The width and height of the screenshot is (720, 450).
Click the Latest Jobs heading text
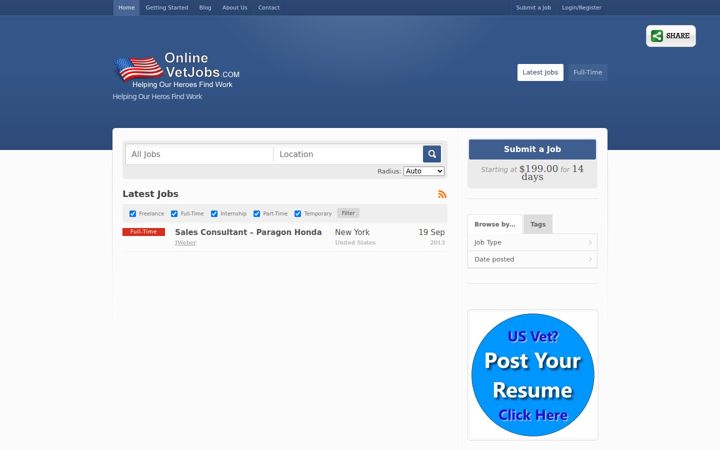pyautogui.click(x=150, y=194)
